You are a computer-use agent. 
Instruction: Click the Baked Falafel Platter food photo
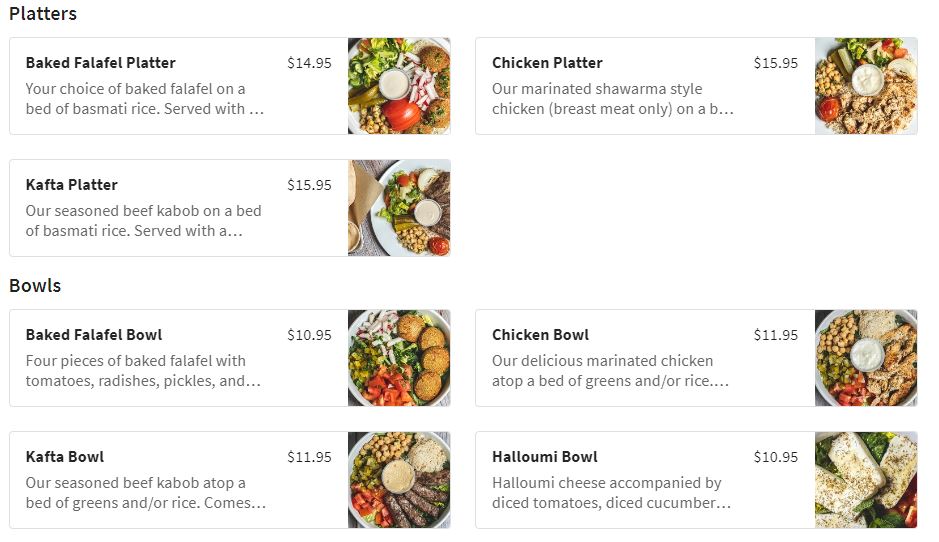(399, 86)
